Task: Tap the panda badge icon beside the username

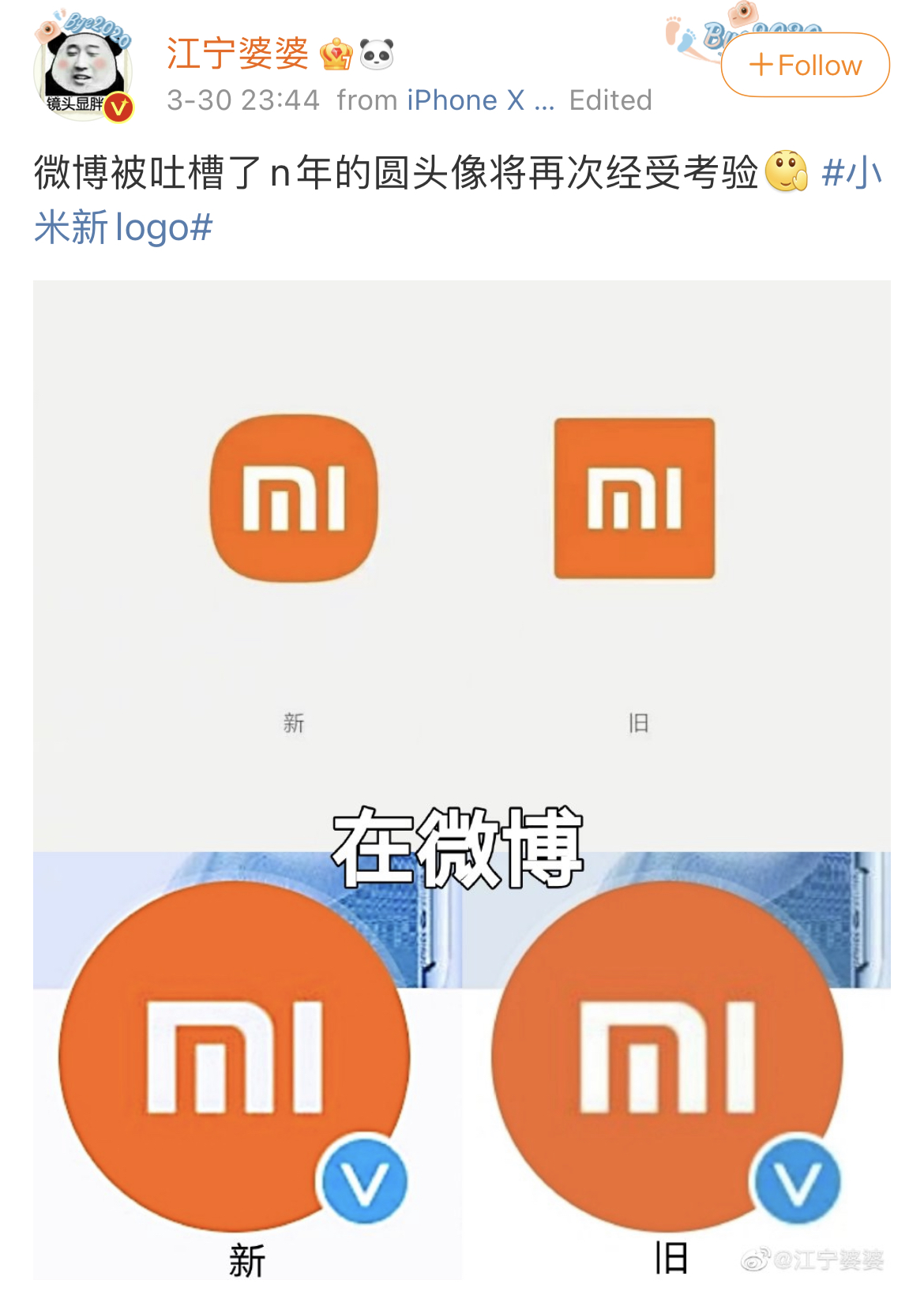Action: pos(377,55)
